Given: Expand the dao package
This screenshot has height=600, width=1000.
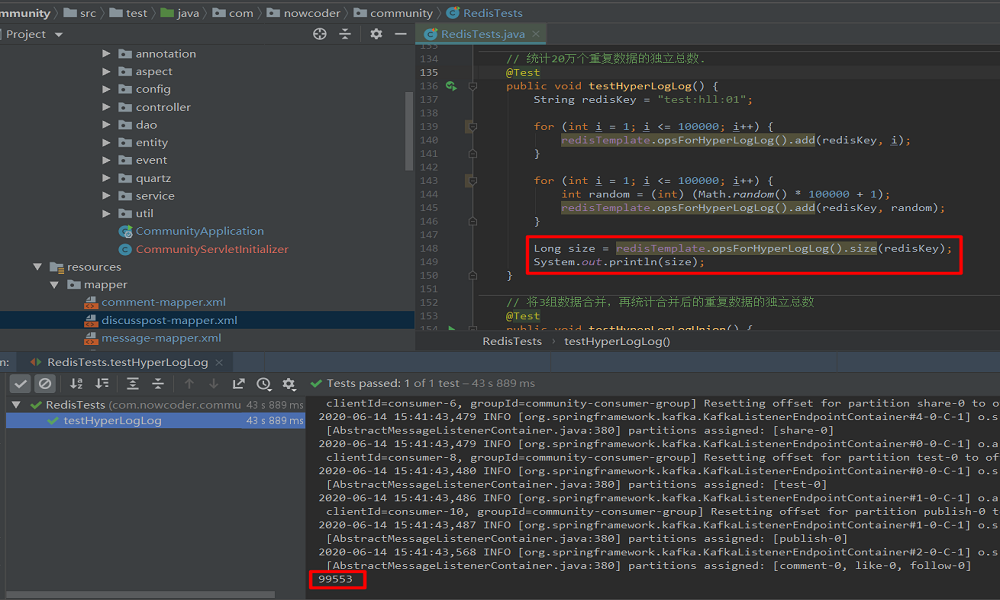Looking at the screenshot, I should (x=107, y=125).
